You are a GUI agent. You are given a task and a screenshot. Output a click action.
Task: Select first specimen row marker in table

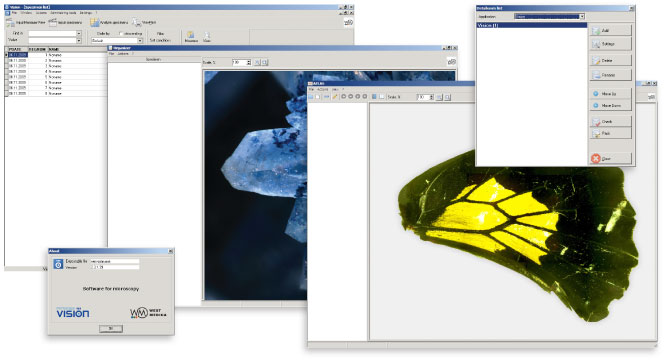tap(6, 55)
